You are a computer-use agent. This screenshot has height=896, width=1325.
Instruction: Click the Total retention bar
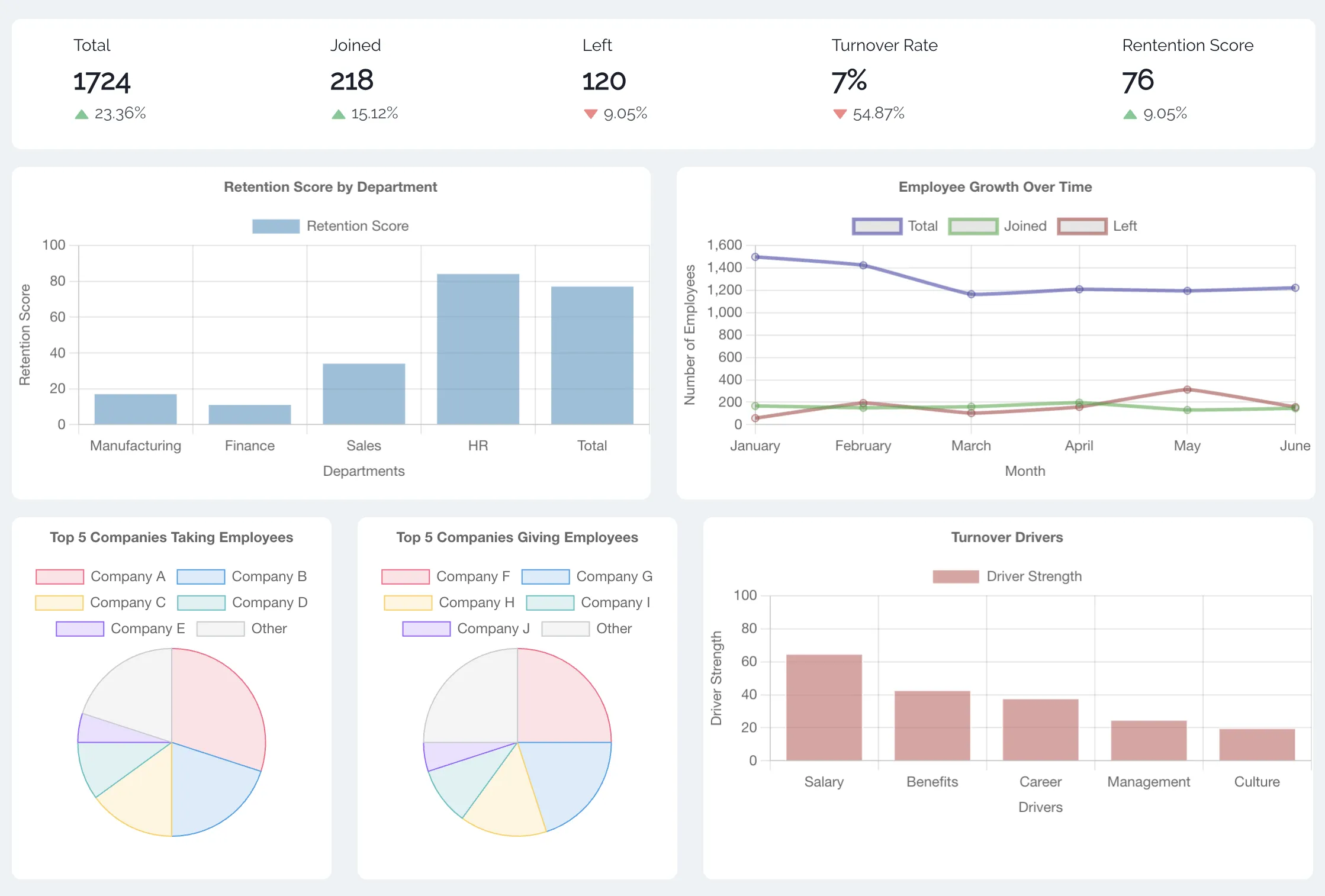point(592,355)
